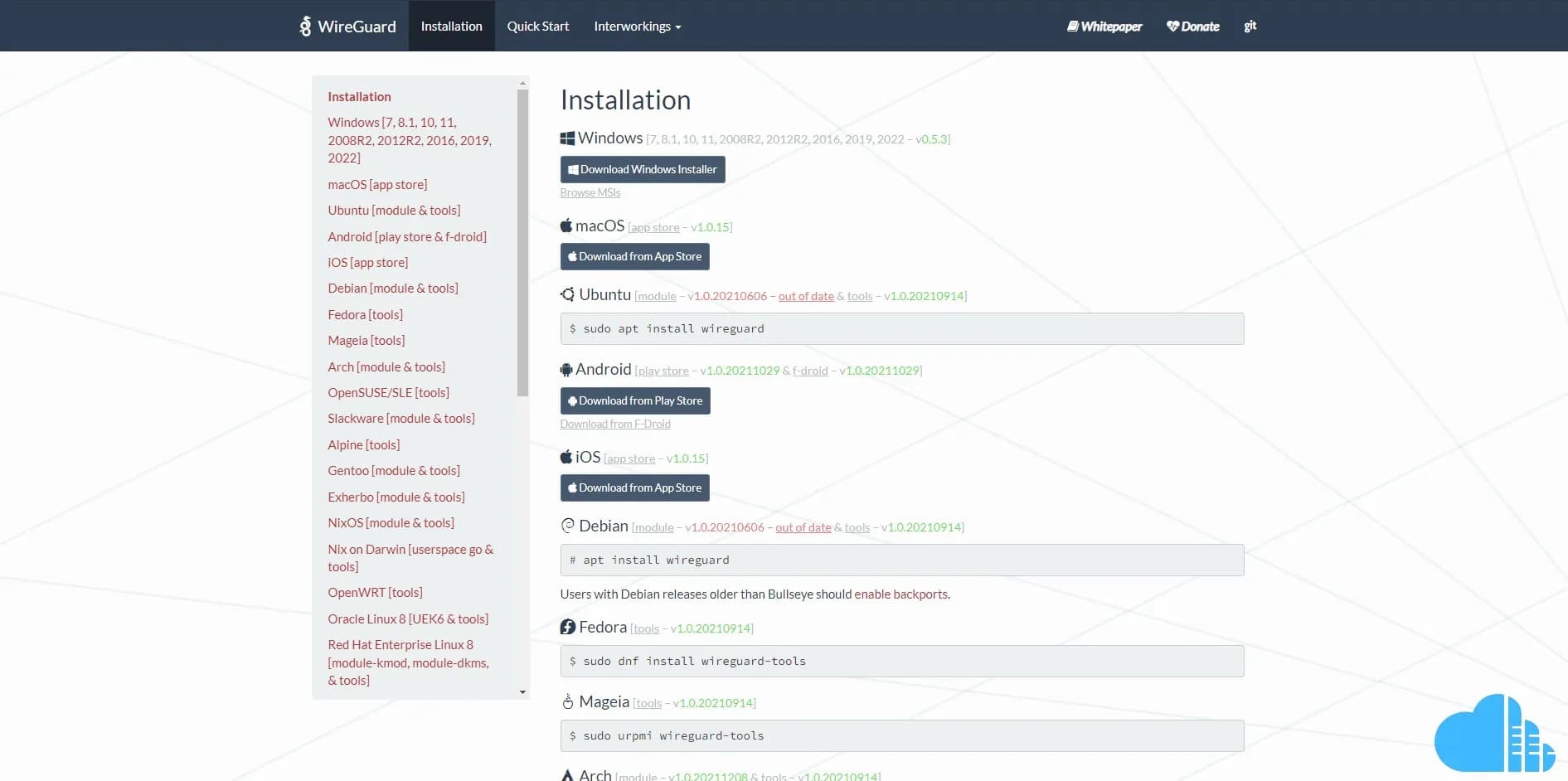Select Alpine [tools] in sidebar

tap(363, 444)
